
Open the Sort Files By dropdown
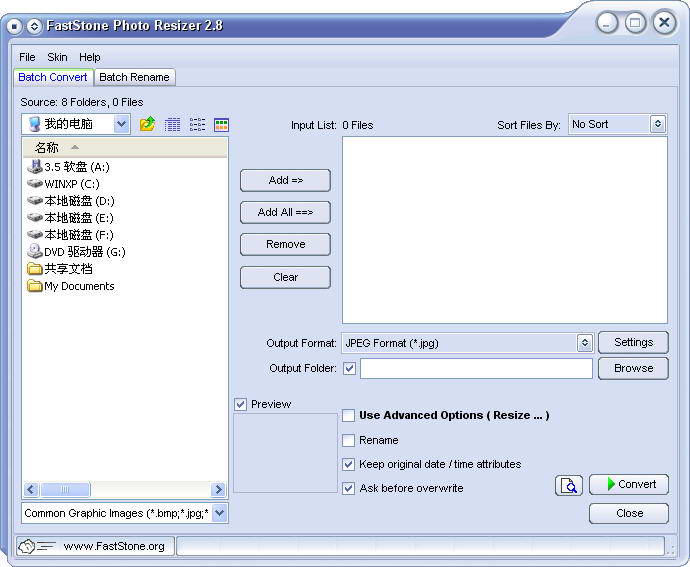[657, 124]
